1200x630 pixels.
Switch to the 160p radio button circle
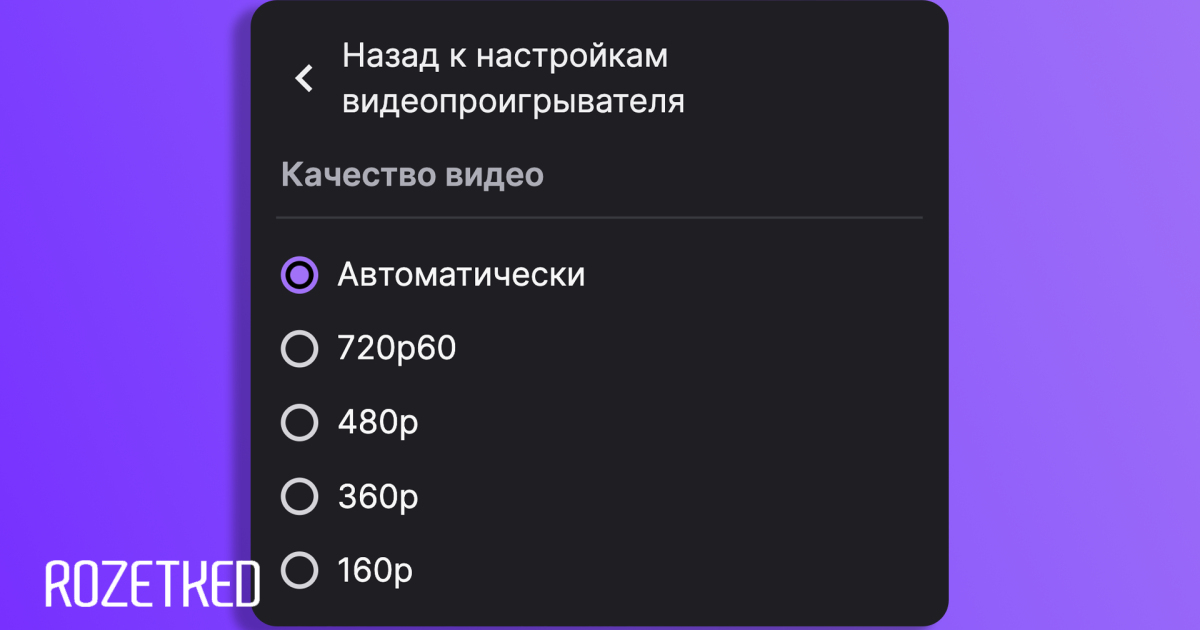click(299, 571)
